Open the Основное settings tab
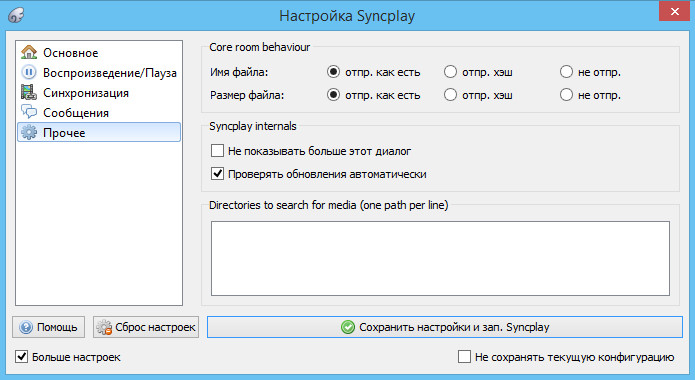The image size is (695, 380). [99, 52]
